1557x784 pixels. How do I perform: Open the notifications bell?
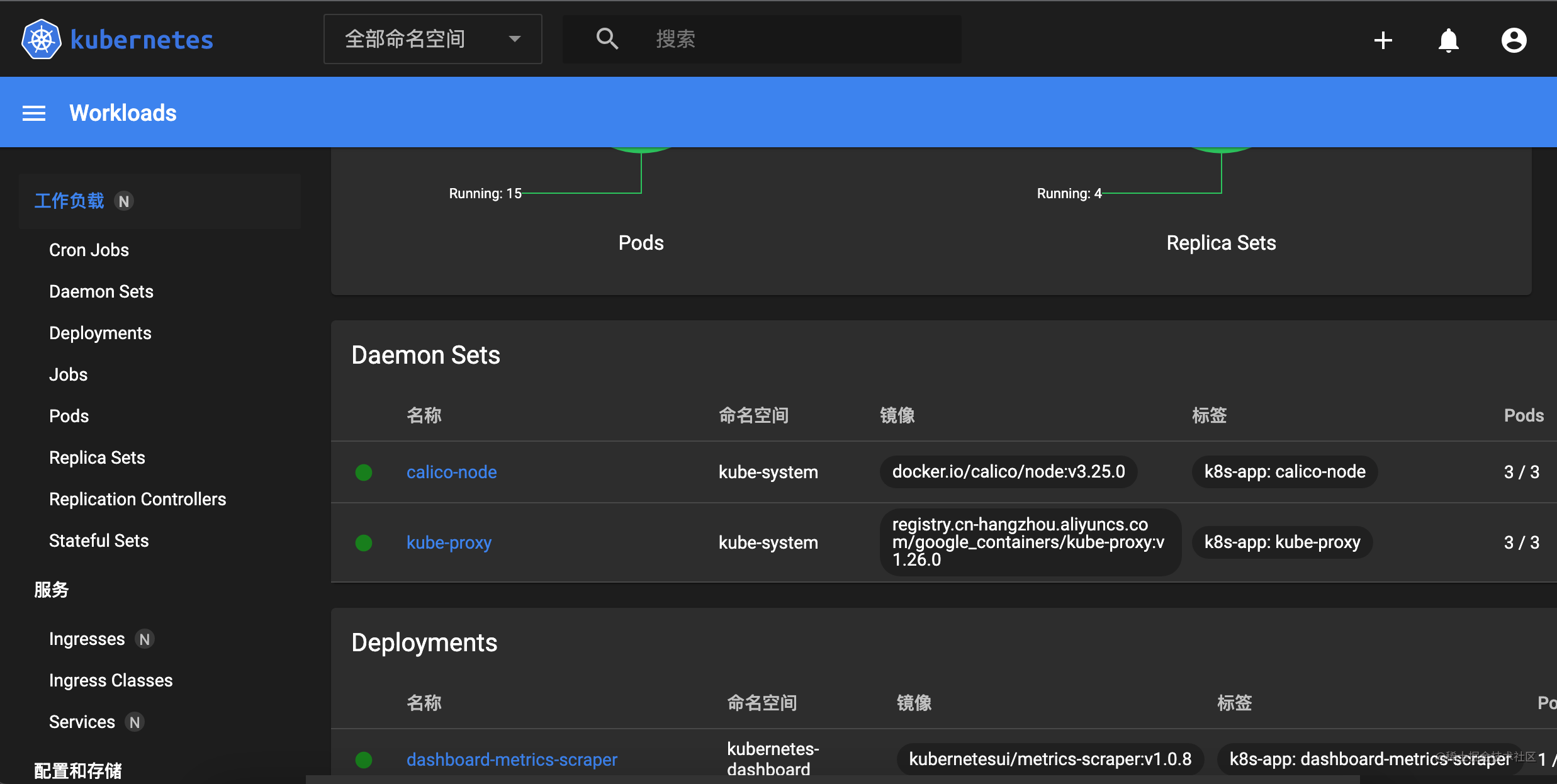(1448, 40)
